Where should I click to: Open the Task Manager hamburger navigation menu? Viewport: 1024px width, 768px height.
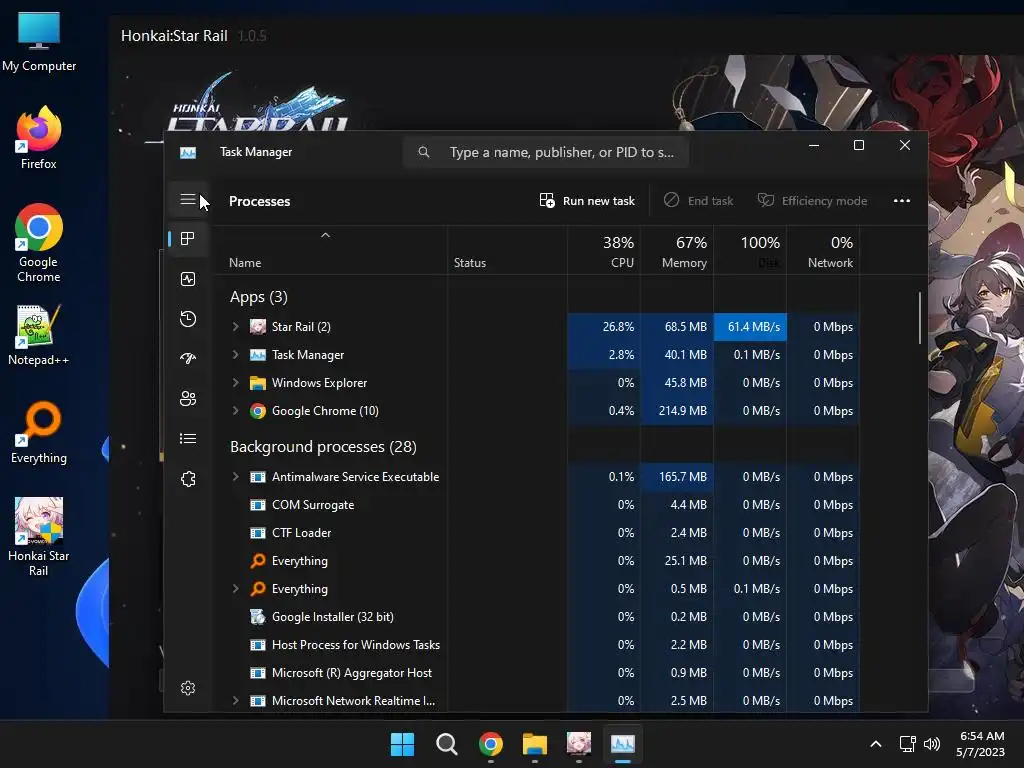[188, 199]
